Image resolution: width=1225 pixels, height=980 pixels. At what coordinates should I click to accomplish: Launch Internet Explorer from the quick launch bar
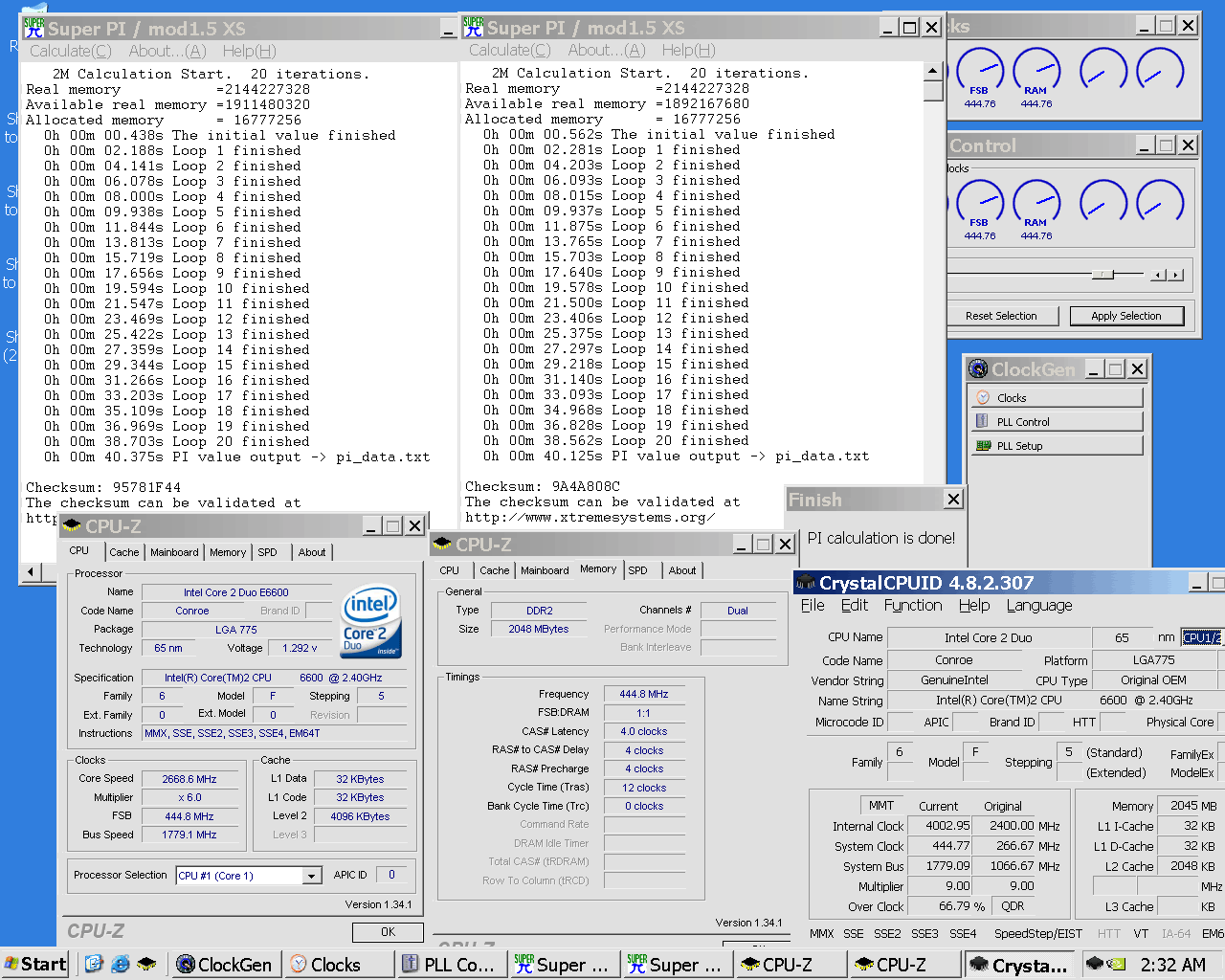click(120, 964)
